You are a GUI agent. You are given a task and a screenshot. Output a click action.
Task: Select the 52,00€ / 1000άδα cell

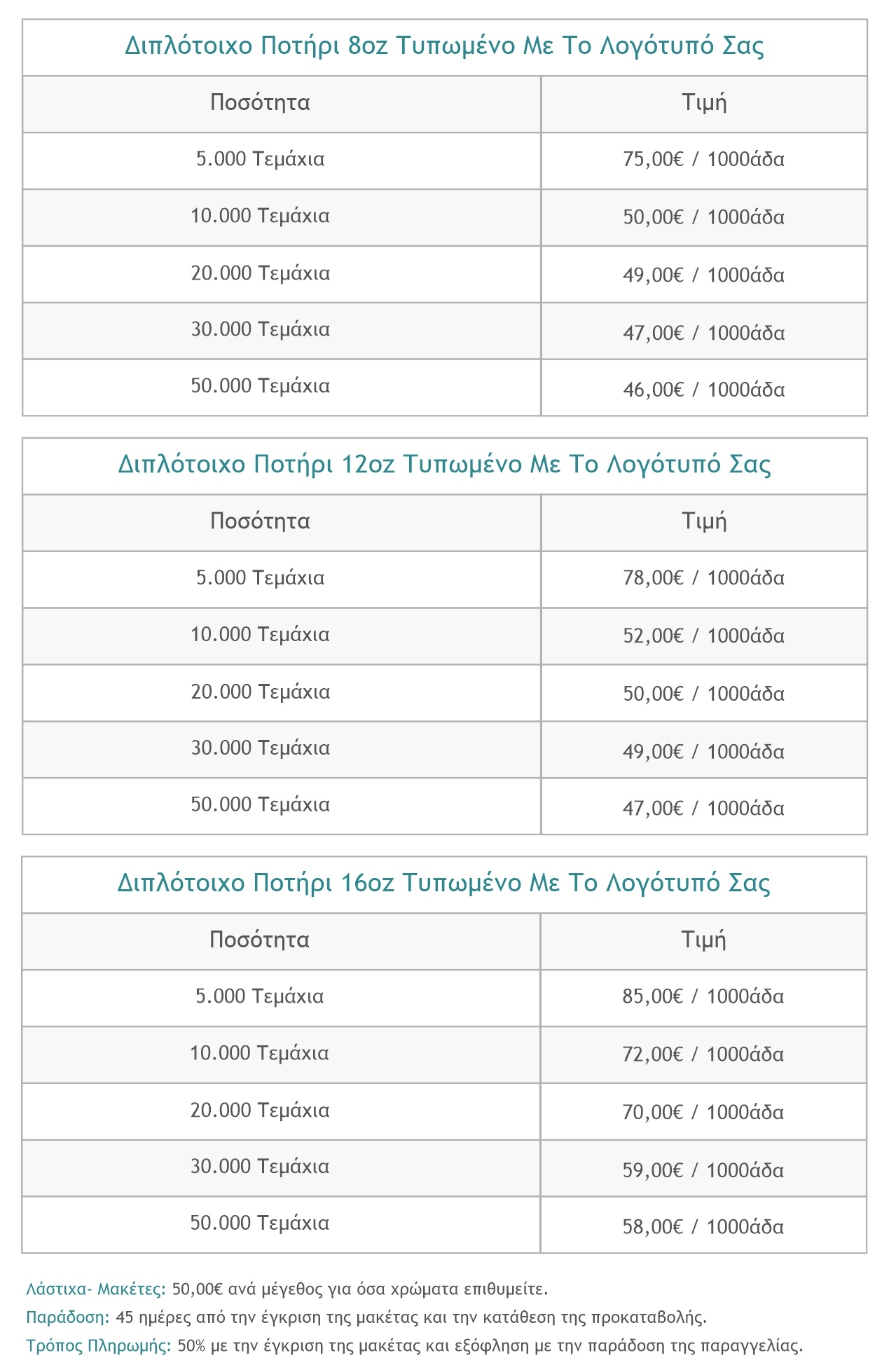pyautogui.click(x=703, y=636)
